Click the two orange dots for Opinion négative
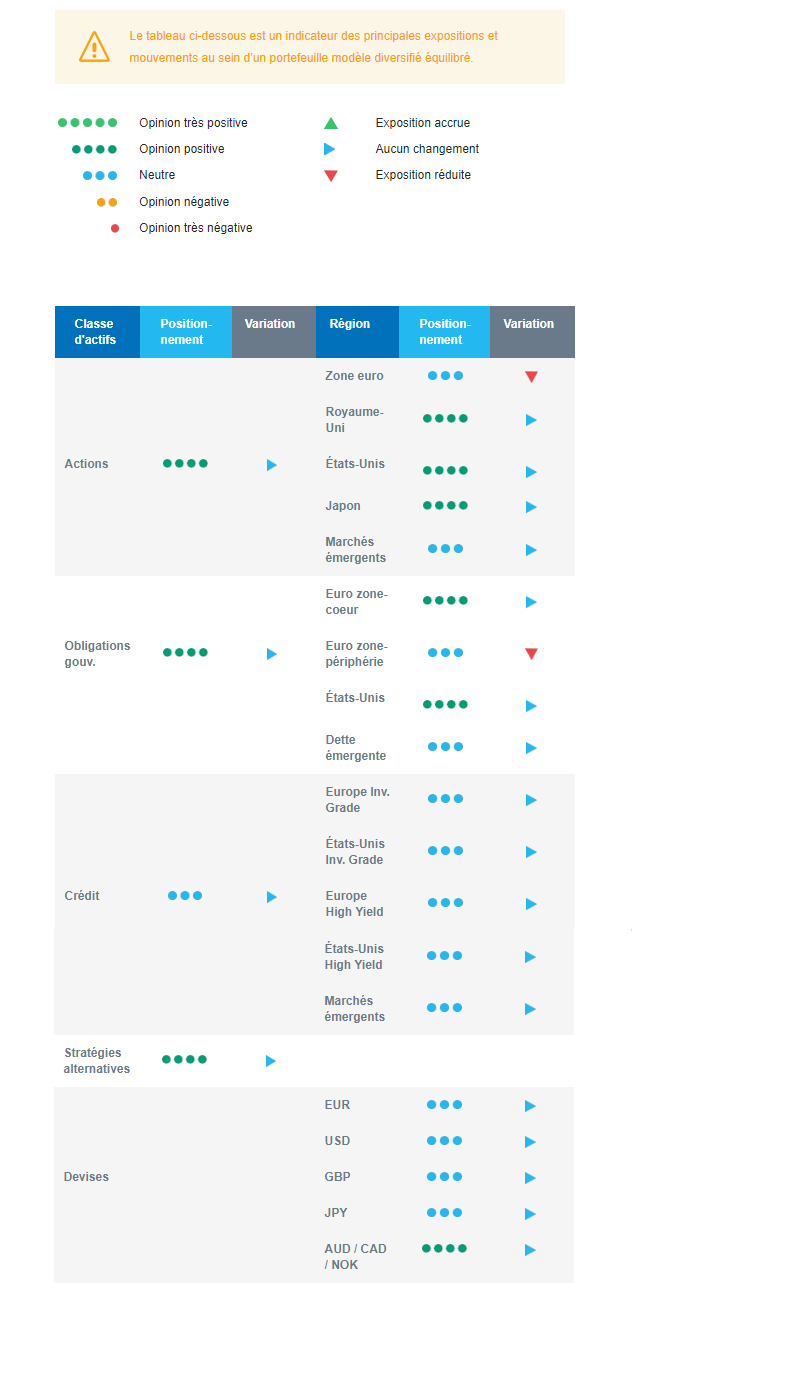The width and height of the screenshot is (800, 1400). 107,202
